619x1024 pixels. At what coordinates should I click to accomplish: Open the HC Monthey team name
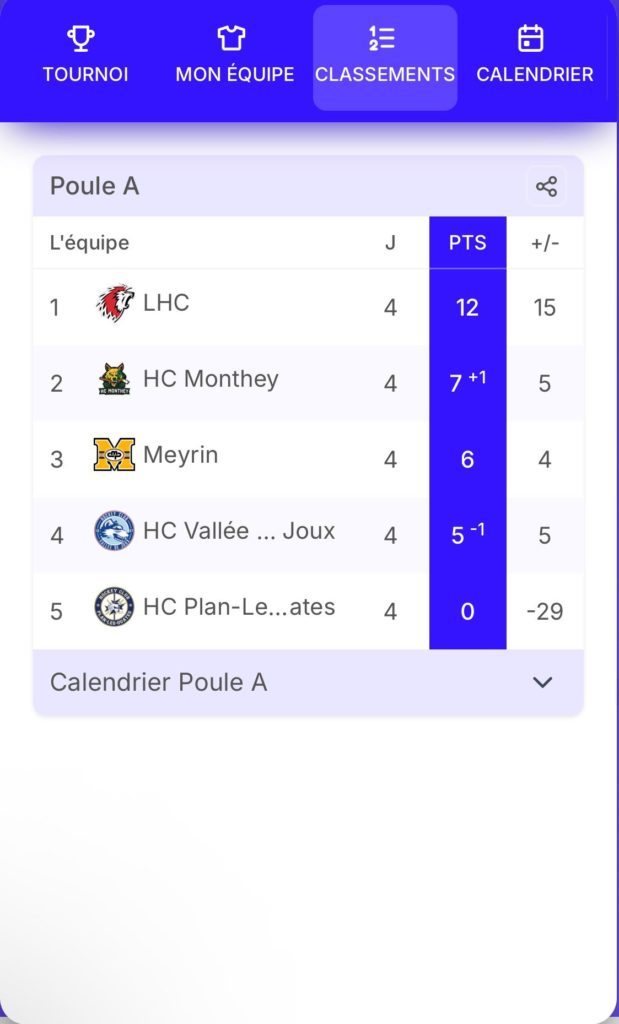point(211,379)
